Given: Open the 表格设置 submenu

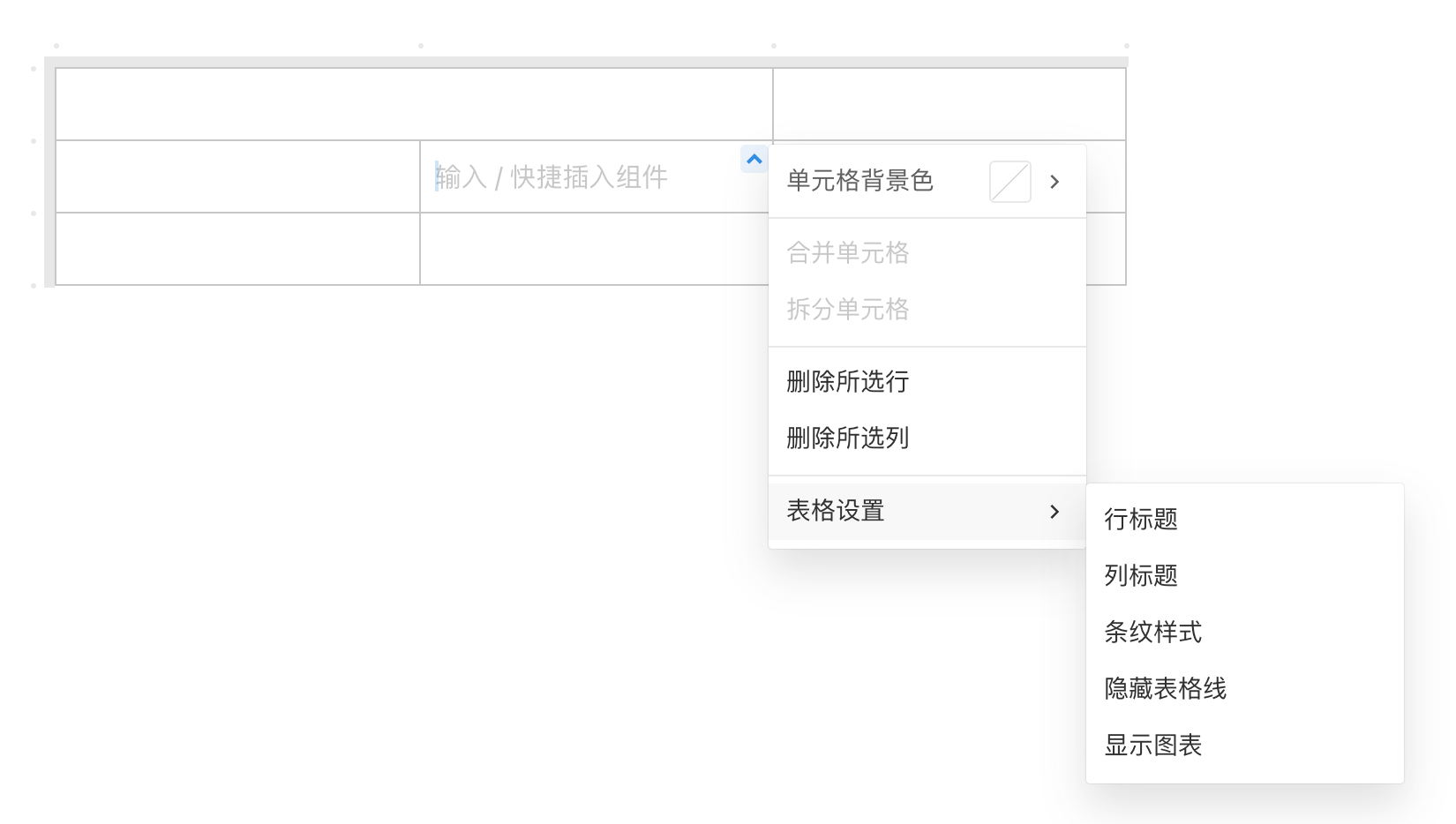Looking at the screenshot, I should click(x=927, y=511).
